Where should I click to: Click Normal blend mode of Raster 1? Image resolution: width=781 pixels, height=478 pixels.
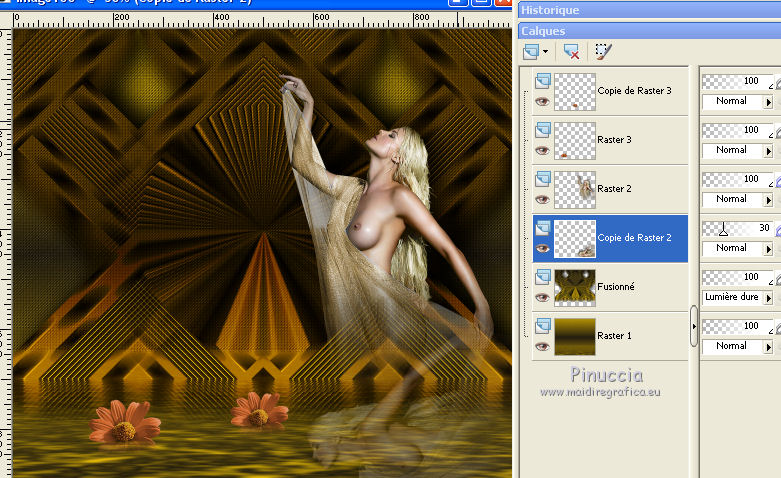pos(731,346)
